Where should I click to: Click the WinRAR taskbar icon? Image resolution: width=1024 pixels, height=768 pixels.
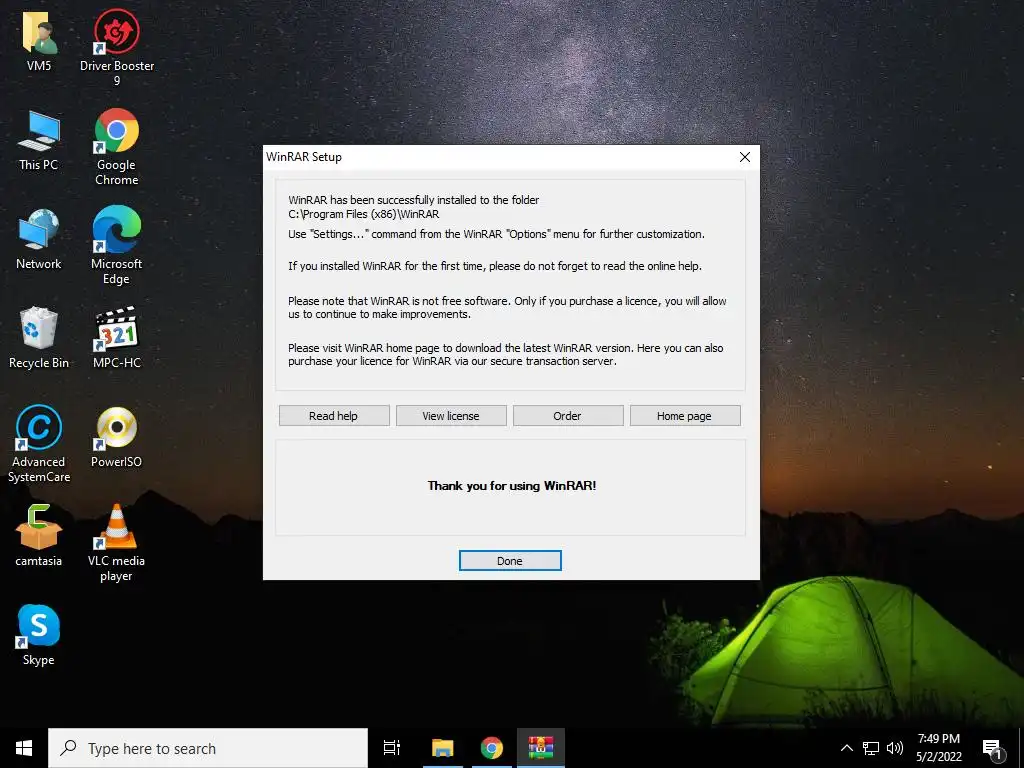tap(541, 748)
